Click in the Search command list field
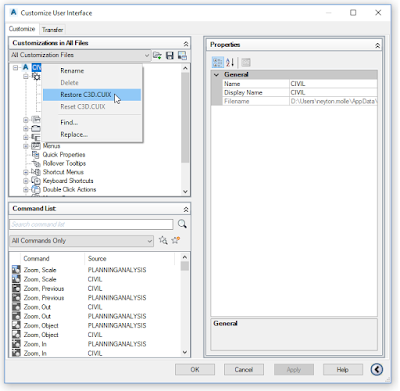The image size is (400, 391). point(91,224)
